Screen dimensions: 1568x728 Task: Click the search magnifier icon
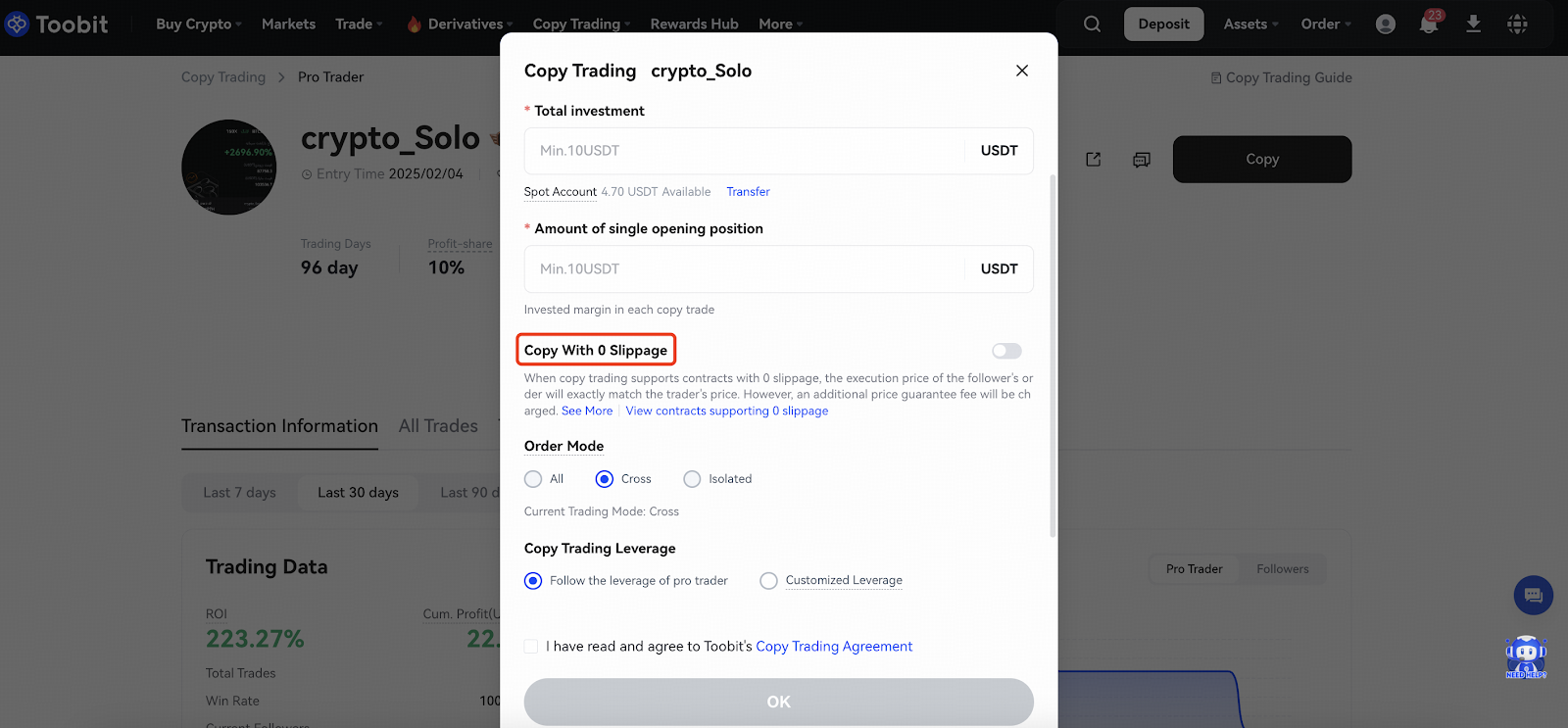(x=1092, y=24)
